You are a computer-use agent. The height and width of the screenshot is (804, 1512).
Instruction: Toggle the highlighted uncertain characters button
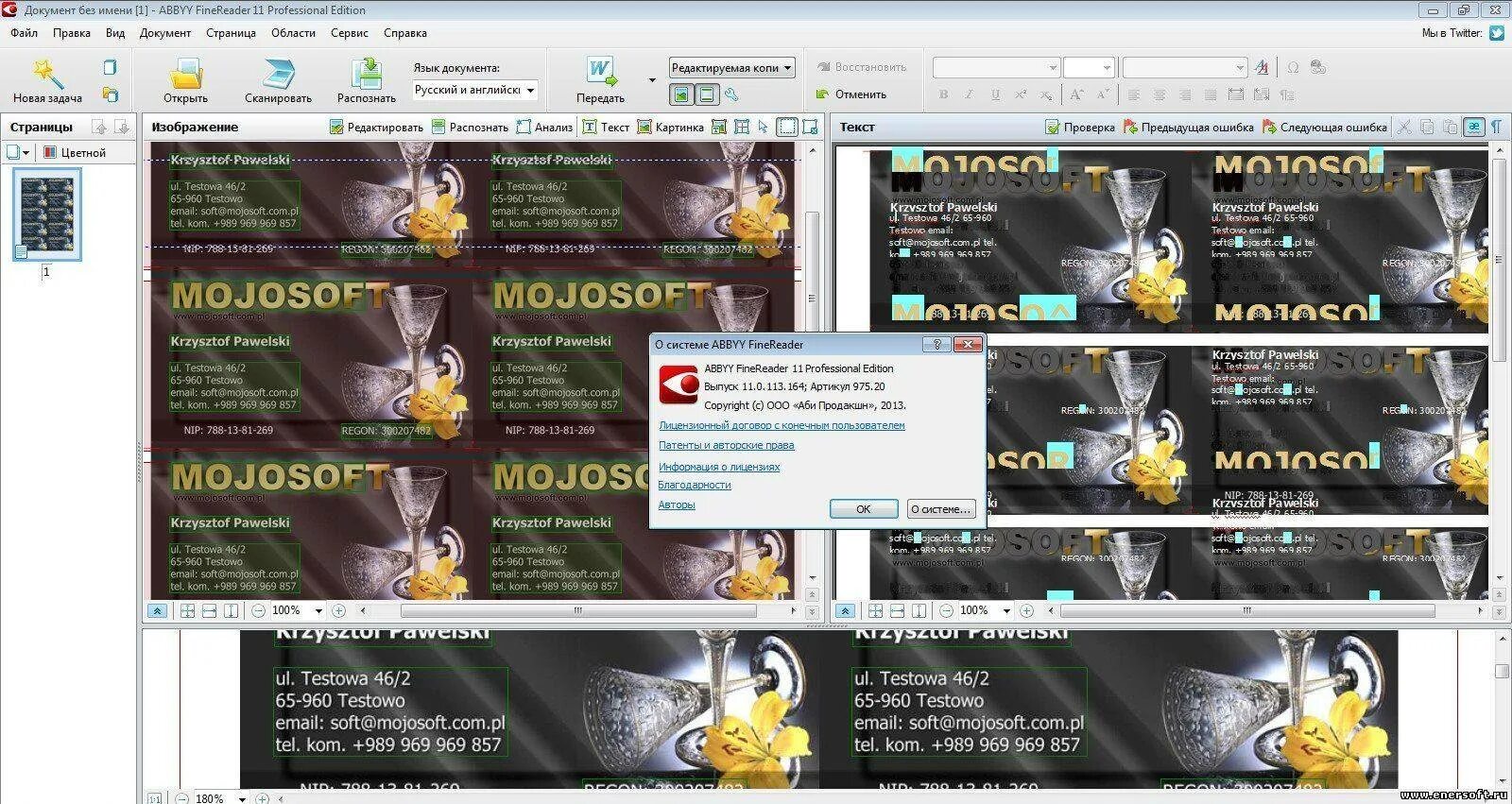click(1473, 127)
